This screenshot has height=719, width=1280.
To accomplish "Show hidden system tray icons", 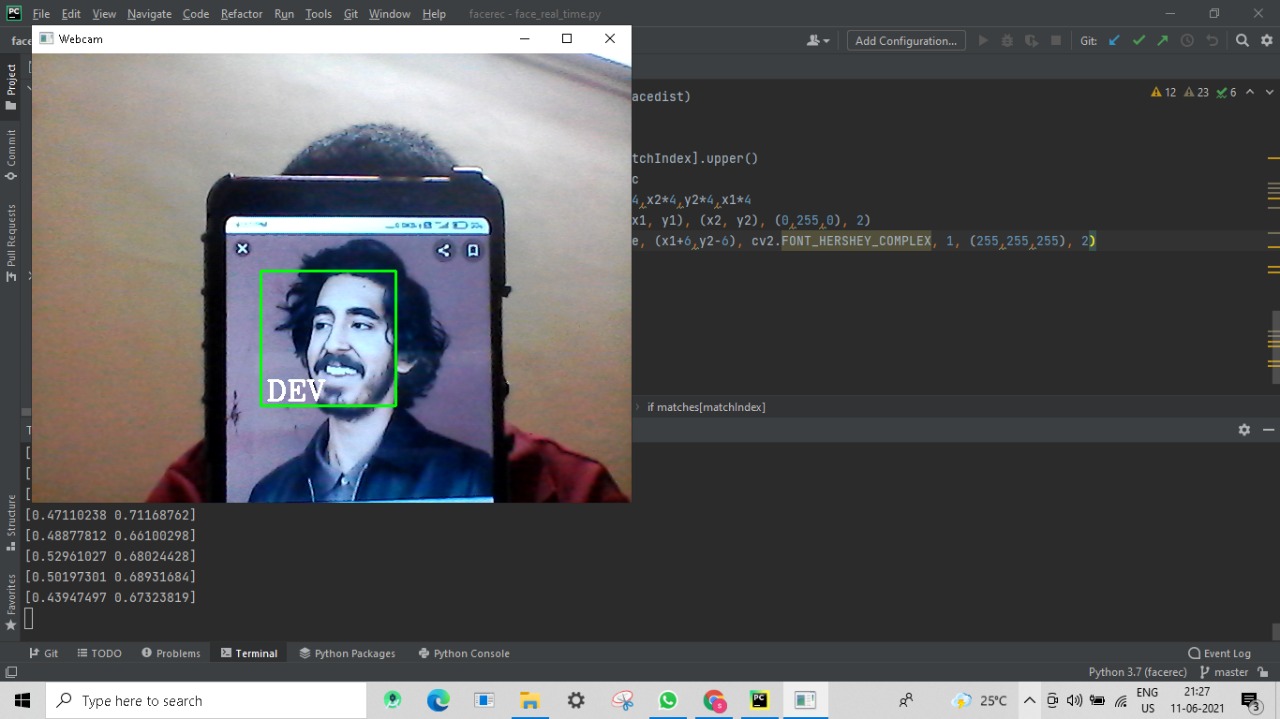I will [x=1029, y=700].
